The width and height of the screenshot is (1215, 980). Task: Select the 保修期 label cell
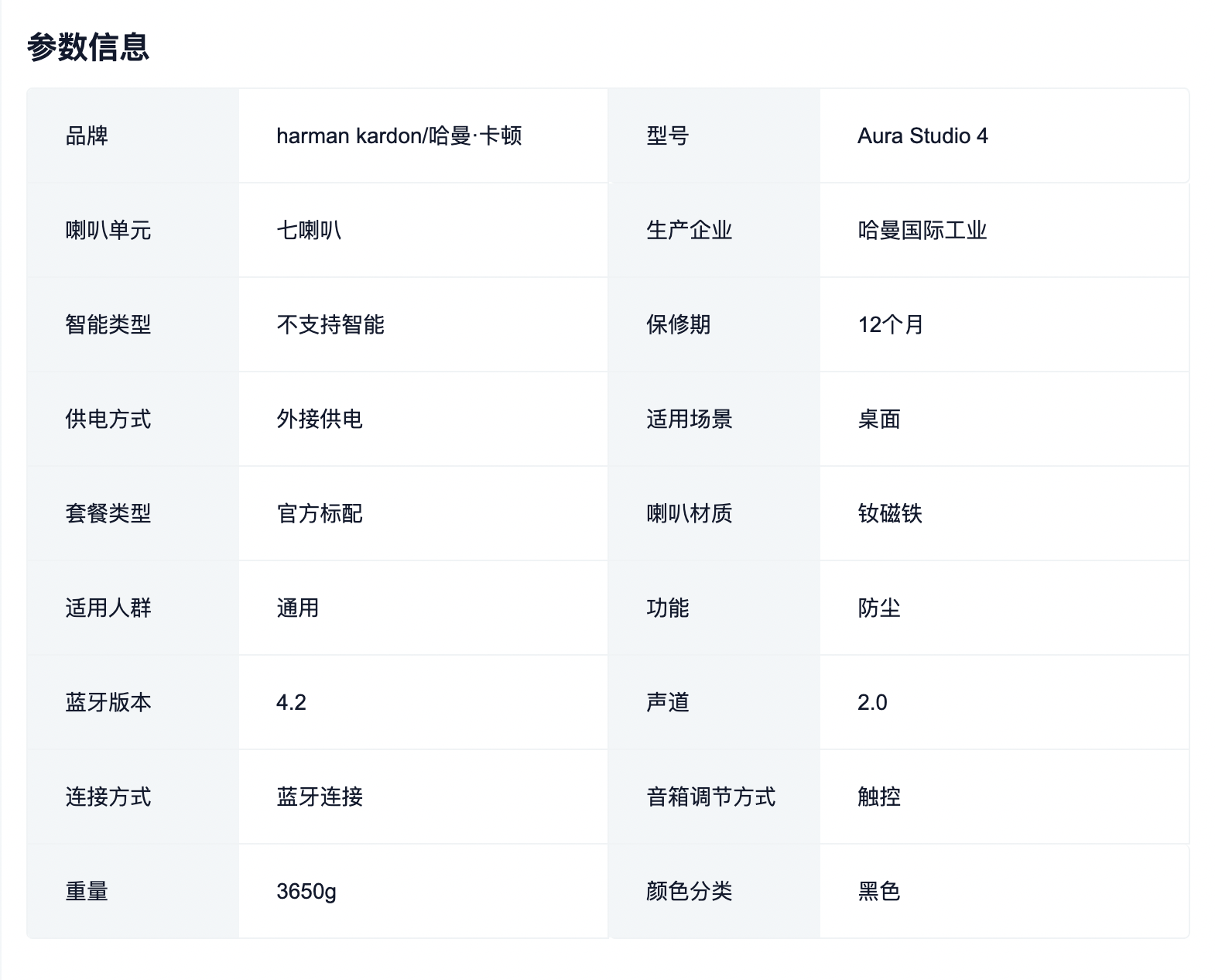point(714,325)
